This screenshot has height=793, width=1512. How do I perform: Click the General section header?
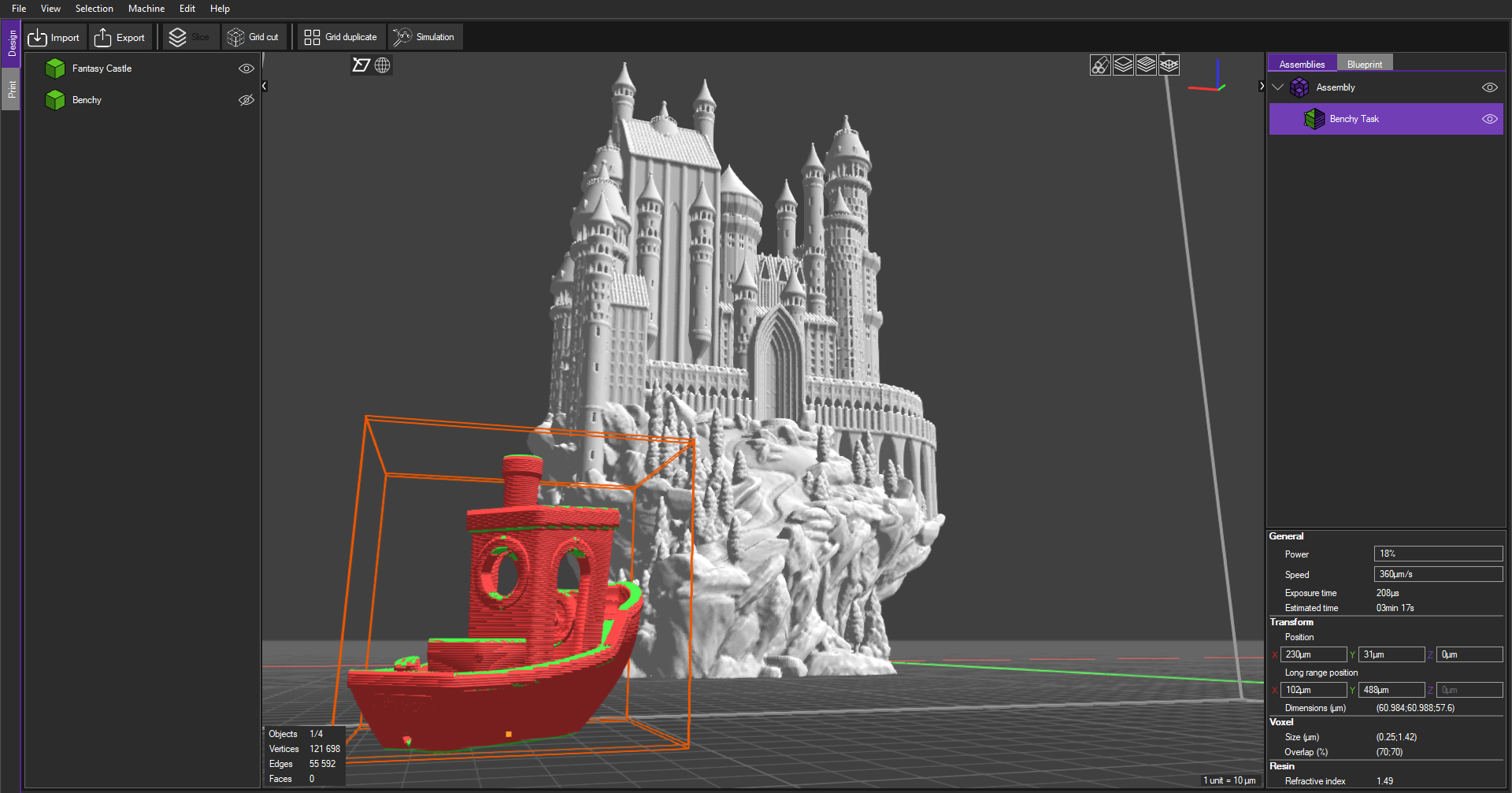coord(1286,536)
